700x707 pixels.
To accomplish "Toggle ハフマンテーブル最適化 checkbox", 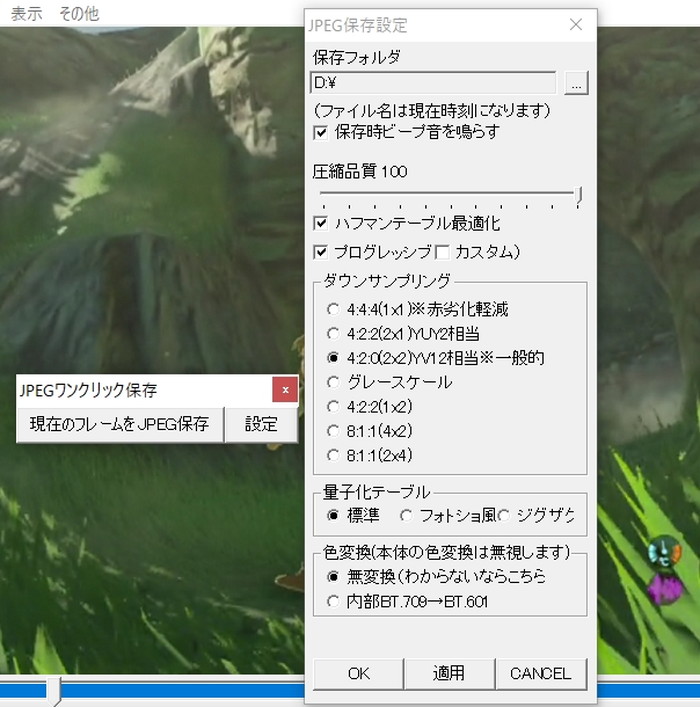I will click(406, 224).
